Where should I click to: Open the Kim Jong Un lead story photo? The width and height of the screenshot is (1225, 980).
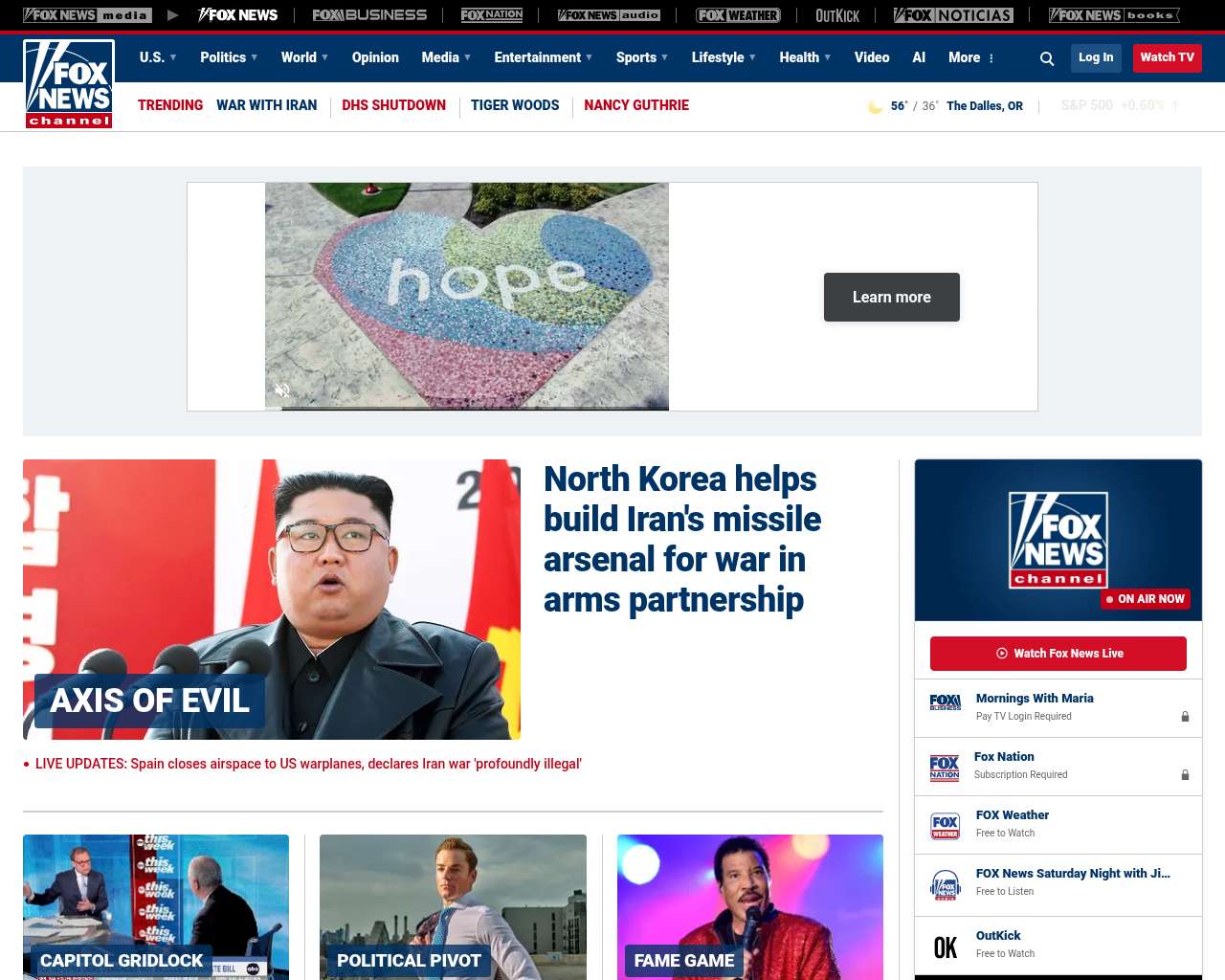(x=272, y=599)
